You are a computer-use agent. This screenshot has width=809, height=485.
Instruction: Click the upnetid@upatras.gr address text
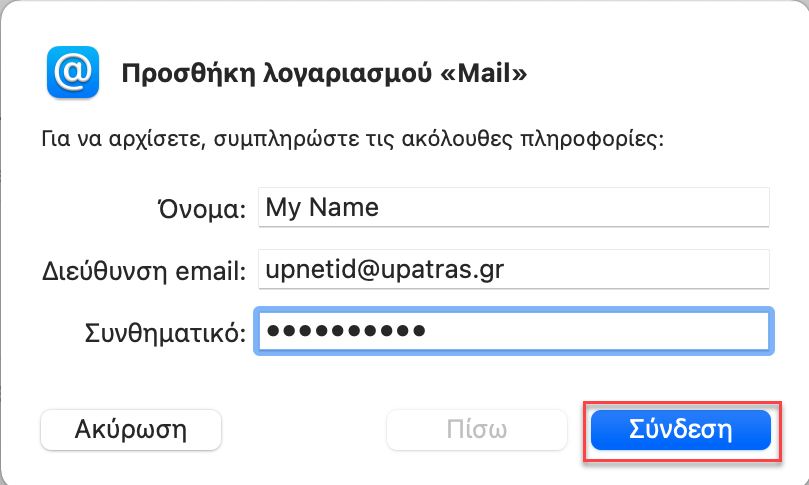[x=384, y=269]
